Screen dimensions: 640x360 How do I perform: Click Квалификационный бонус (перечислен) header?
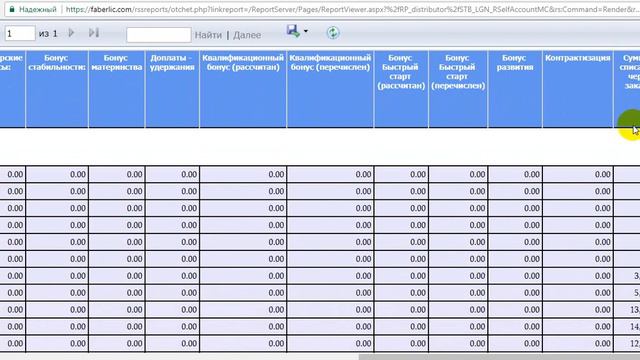click(330, 89)
